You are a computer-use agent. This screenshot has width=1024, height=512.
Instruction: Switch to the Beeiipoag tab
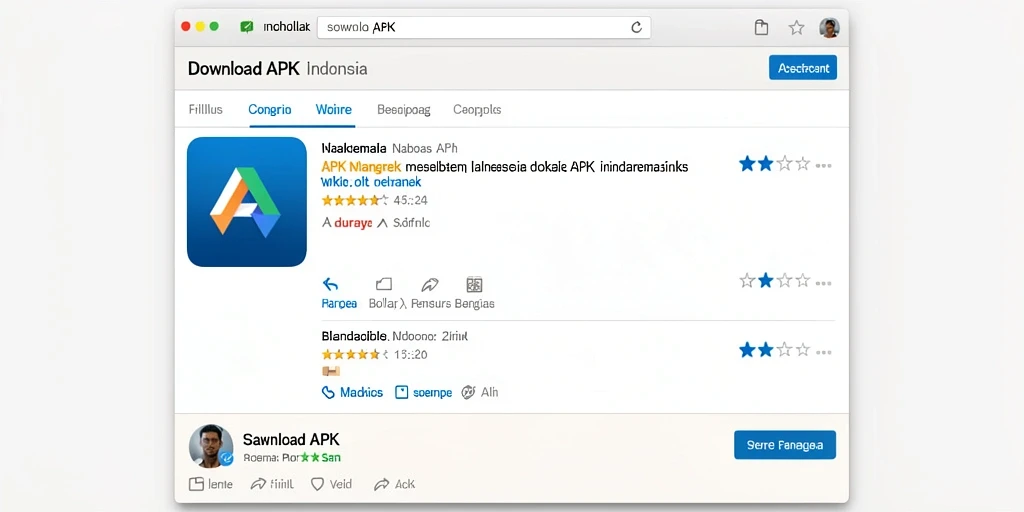[404, 110]
